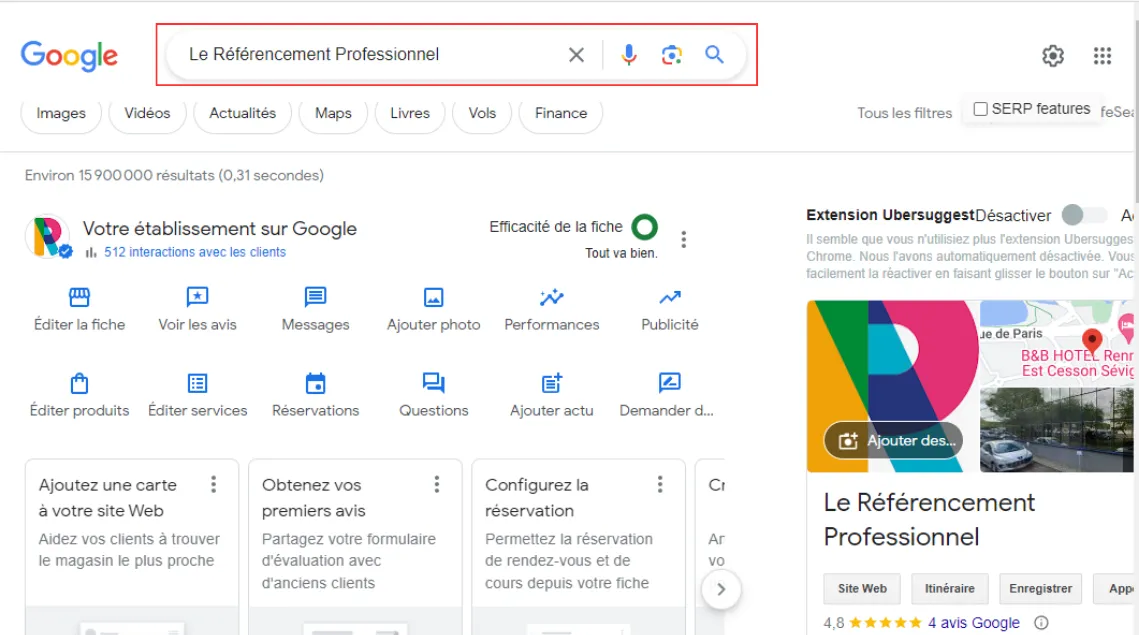Click the Ajouter actu post icon
The image size is (1139, 635).
pos(551,383)
